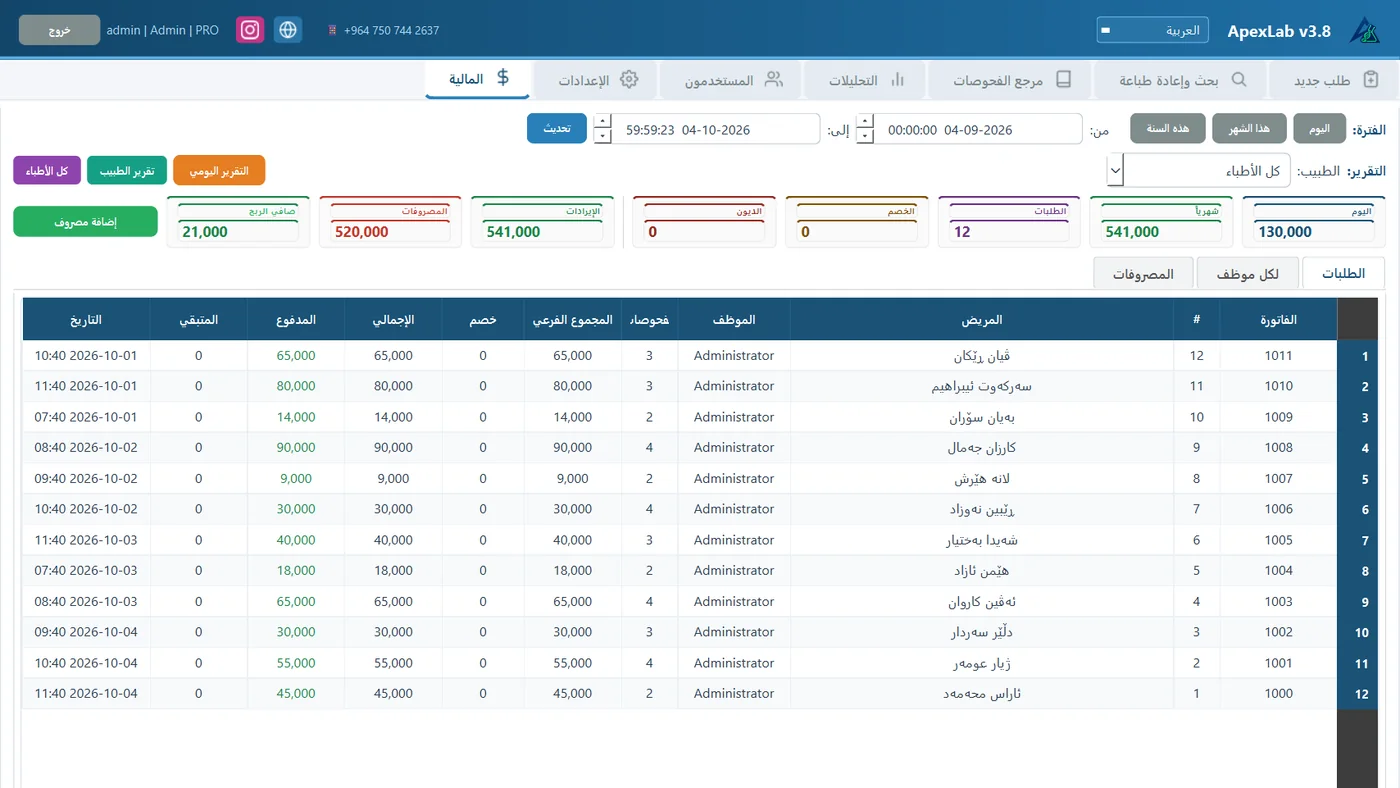The image size is (1400, 788).
Task: Click the clipboard icon of طلب جديد
Action: point(1370,79)
